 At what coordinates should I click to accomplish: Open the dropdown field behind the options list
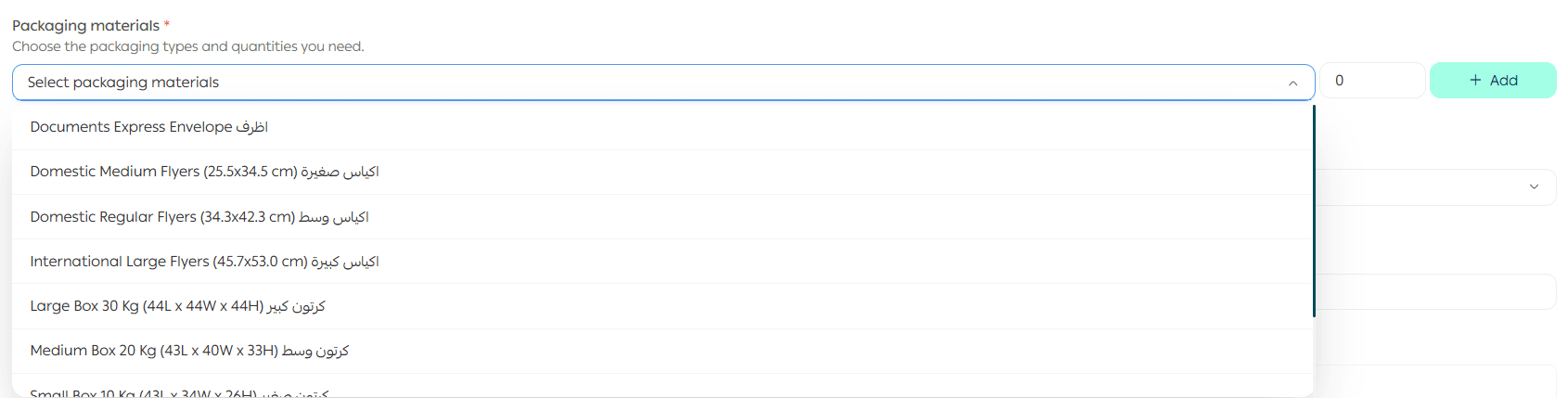click(x=1429, y=187)
